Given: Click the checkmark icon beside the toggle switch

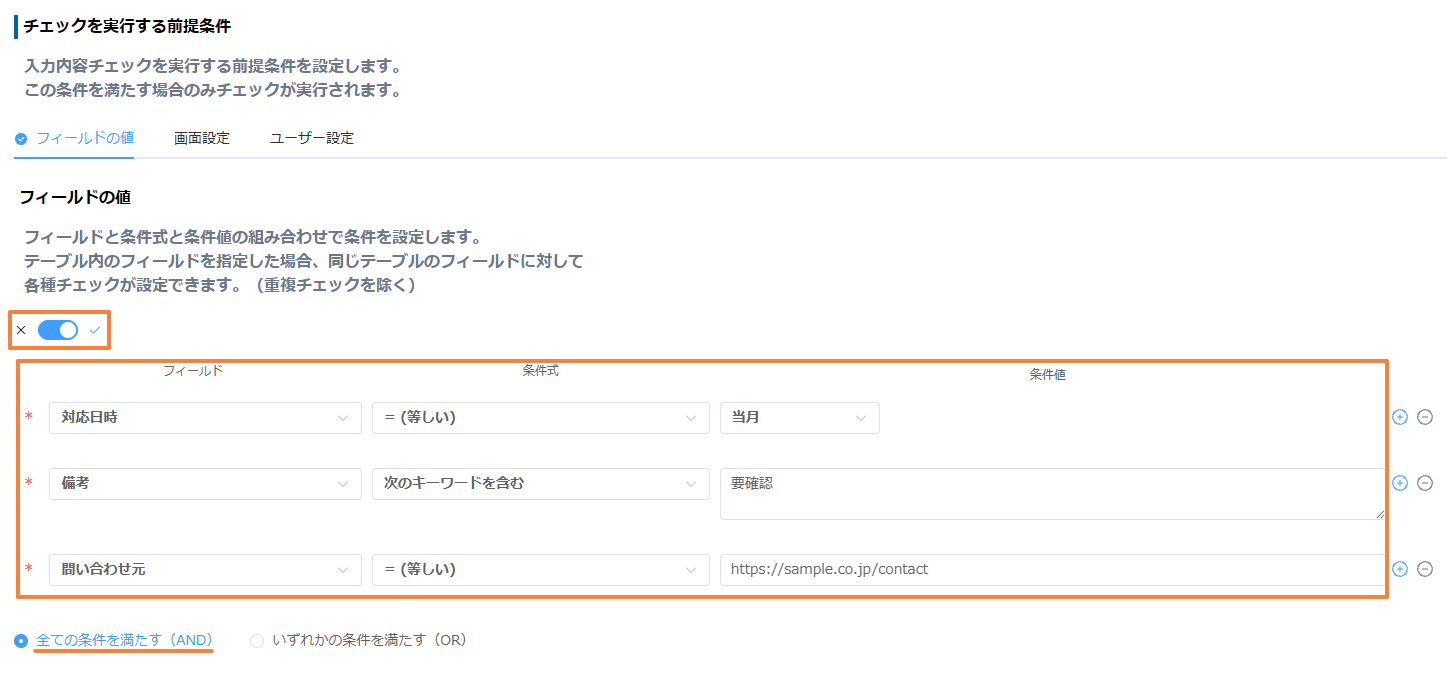Looking at the screenshot, I should [95, 330].
